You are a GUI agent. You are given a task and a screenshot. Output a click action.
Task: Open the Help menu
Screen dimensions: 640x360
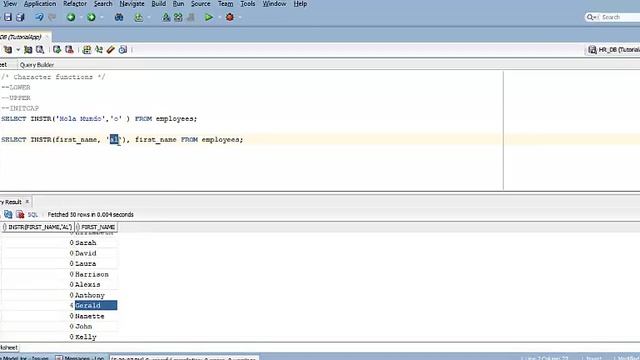pyautogui.click(x=300, y=4)
